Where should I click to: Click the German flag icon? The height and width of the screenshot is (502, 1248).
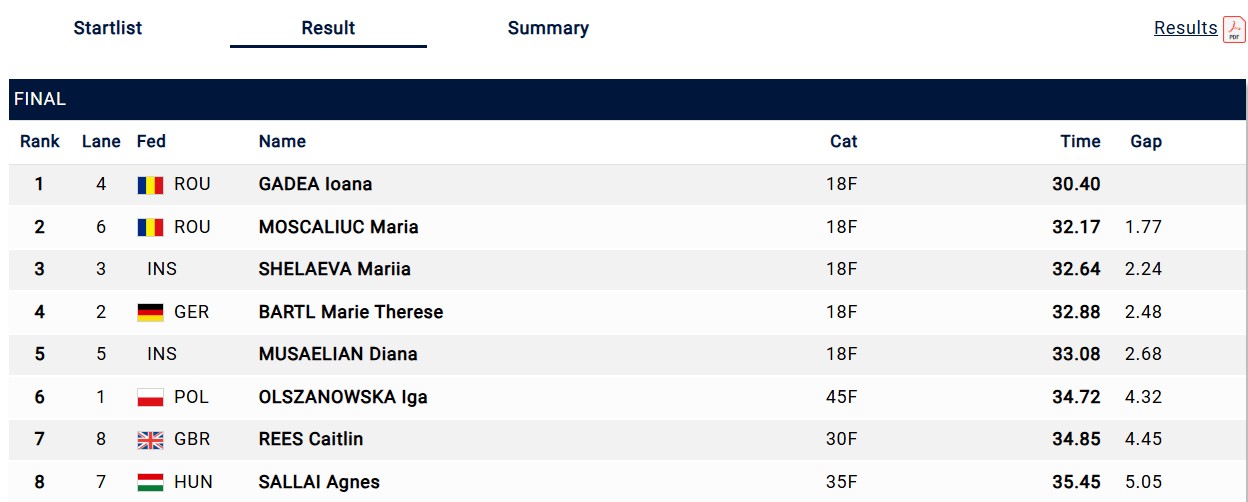click(150, 312)
